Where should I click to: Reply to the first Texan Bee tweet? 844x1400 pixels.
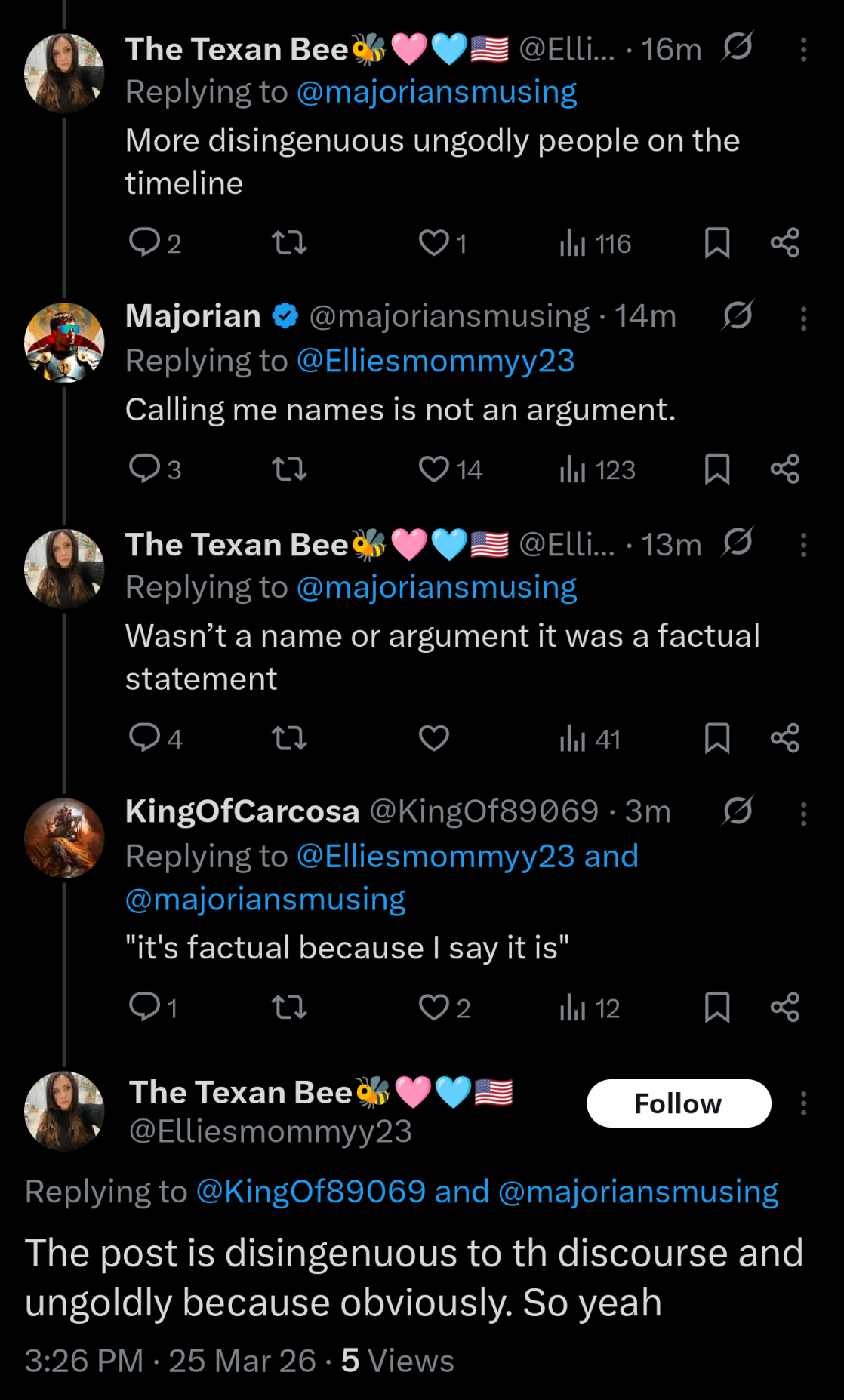[144, 243]
